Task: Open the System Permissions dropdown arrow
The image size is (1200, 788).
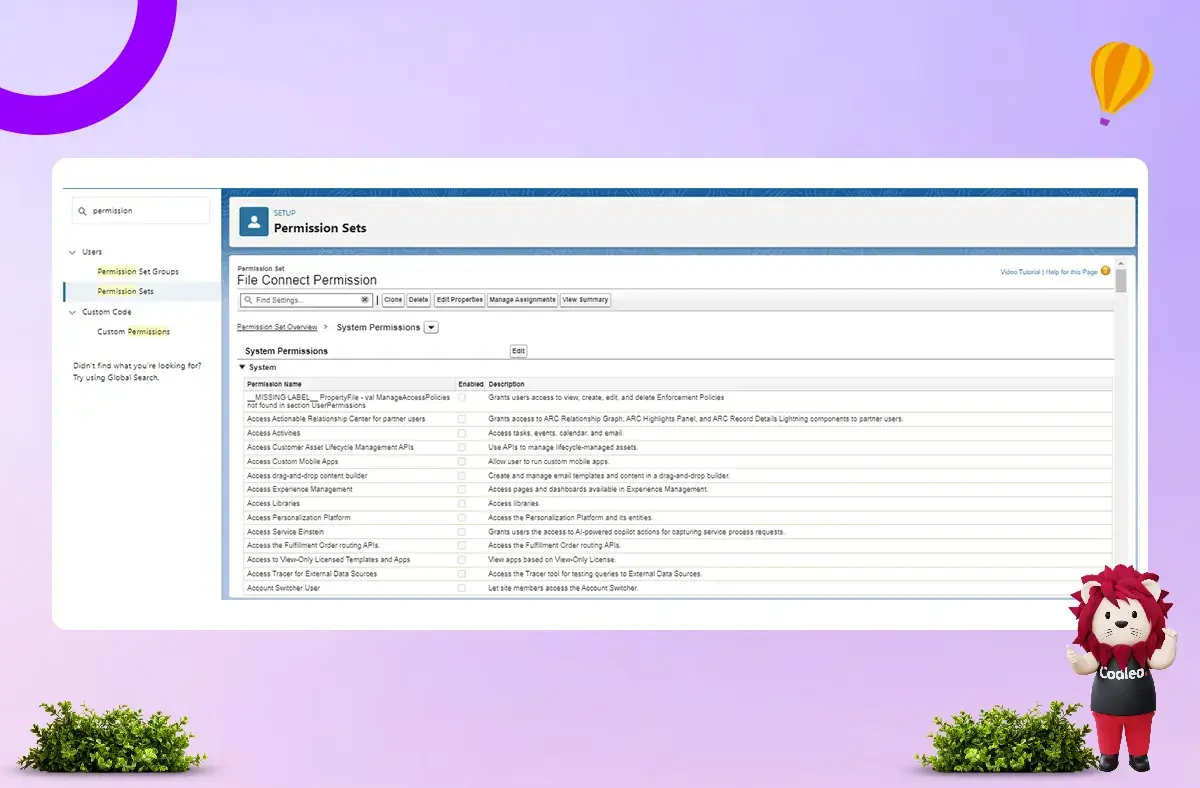Action: click(x=431, y=327)
